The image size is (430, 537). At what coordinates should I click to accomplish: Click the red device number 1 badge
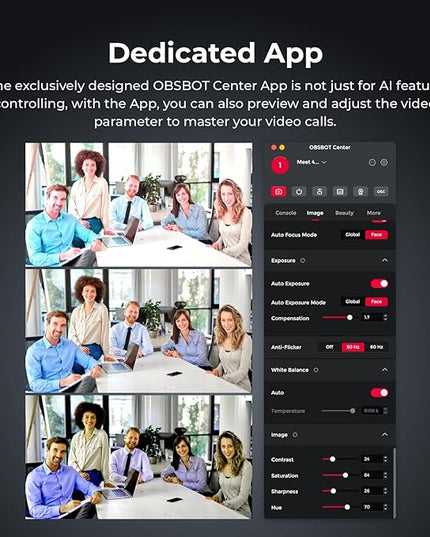click(x=280, y=165)
